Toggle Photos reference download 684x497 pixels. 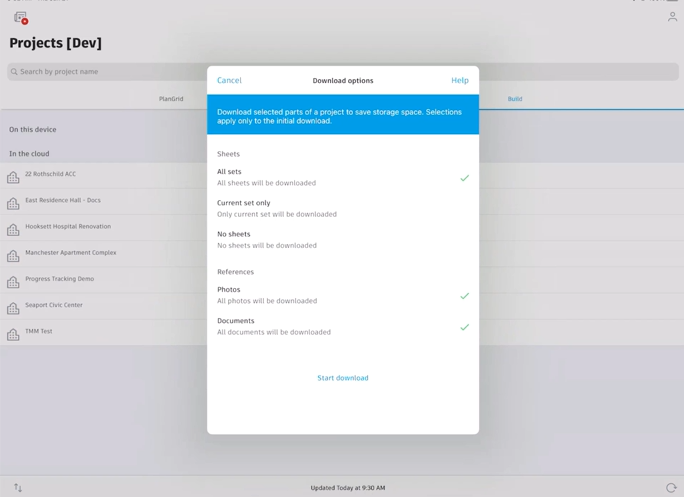[x=342, y=295]
